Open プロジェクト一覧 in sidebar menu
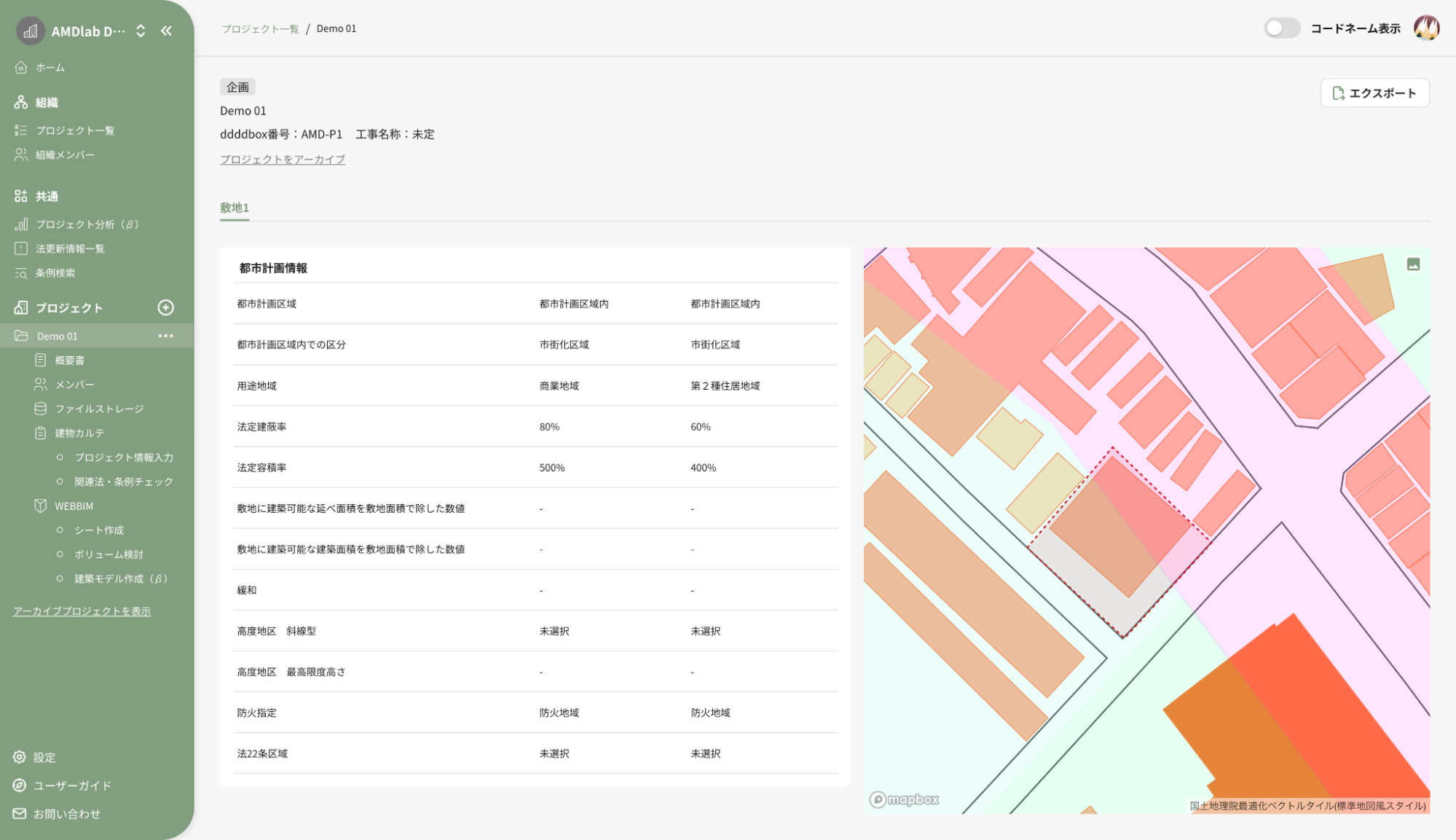The image size is (1456, 840). click(x=75, y=130)
